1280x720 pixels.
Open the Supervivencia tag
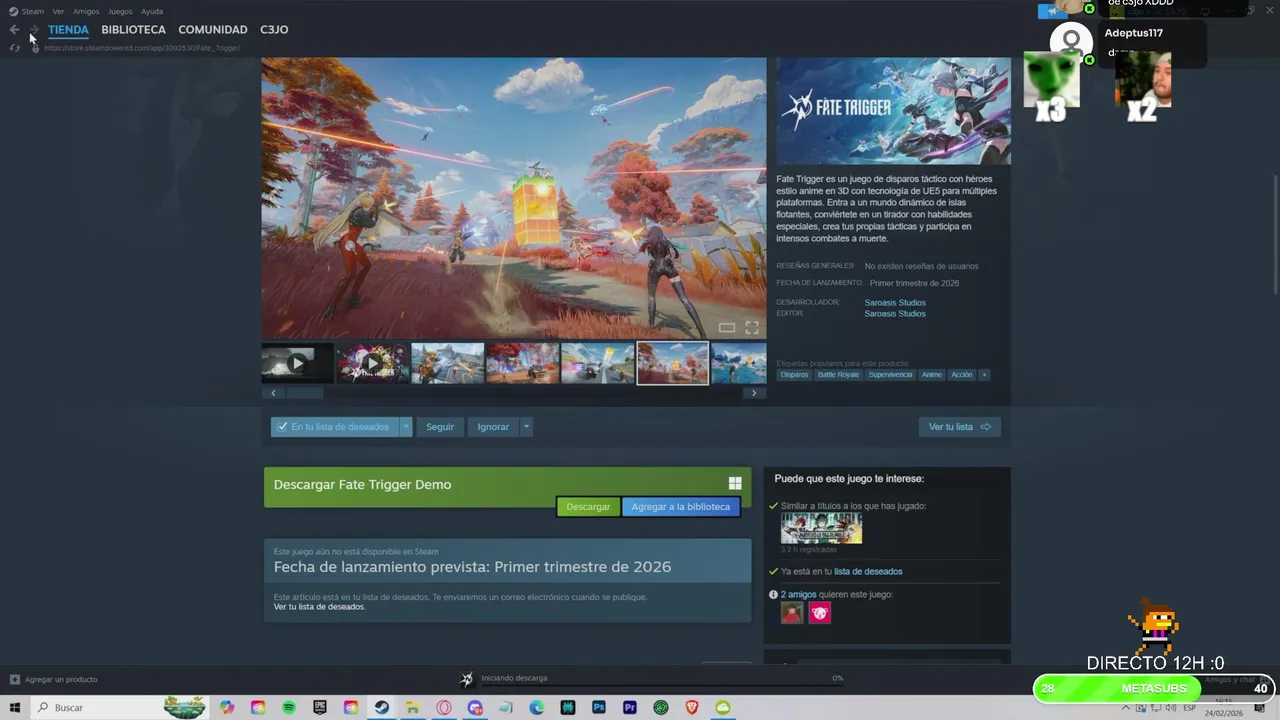point(890,375)
